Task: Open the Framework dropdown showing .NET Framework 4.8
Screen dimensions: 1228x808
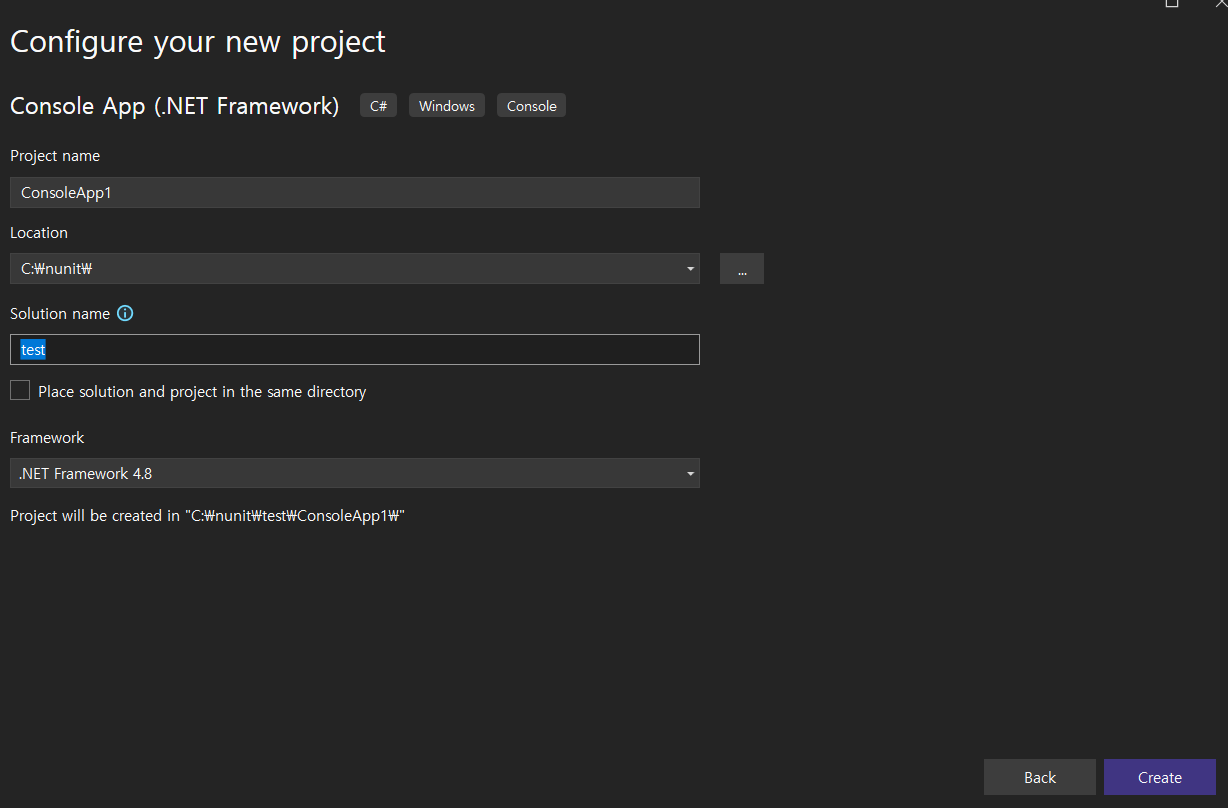Action: point(354,473)
